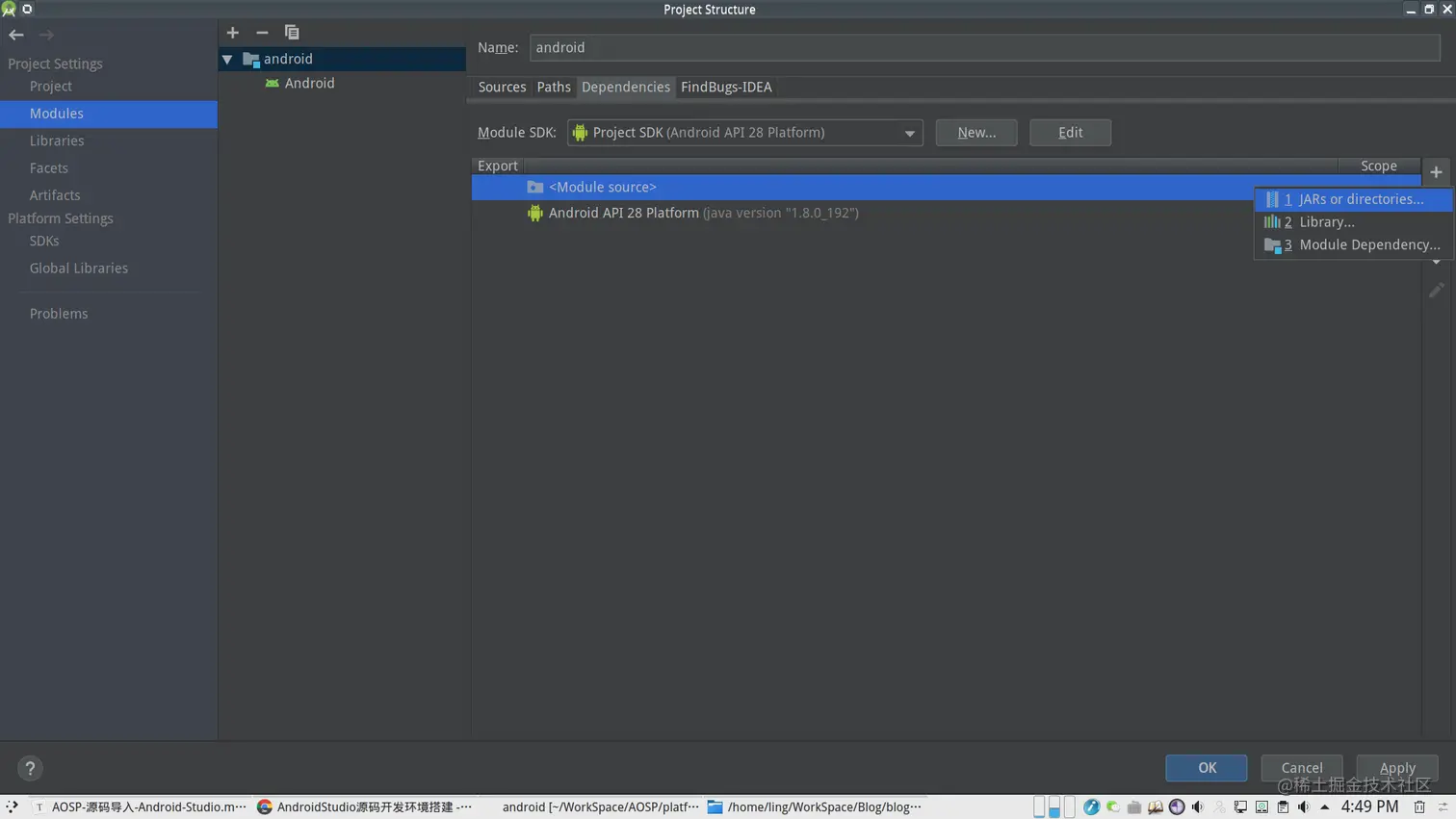
Task: Click the module Name input field
Action: (984, 47)
